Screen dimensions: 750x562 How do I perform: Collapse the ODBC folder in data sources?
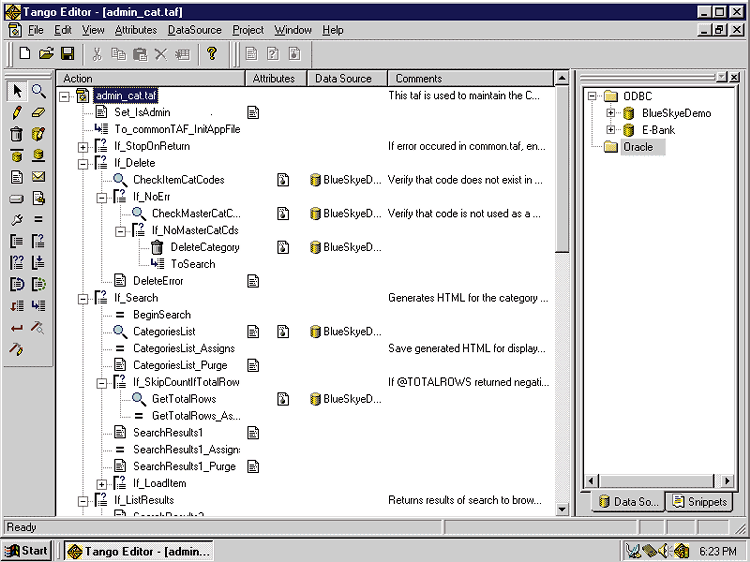(592, 96)
